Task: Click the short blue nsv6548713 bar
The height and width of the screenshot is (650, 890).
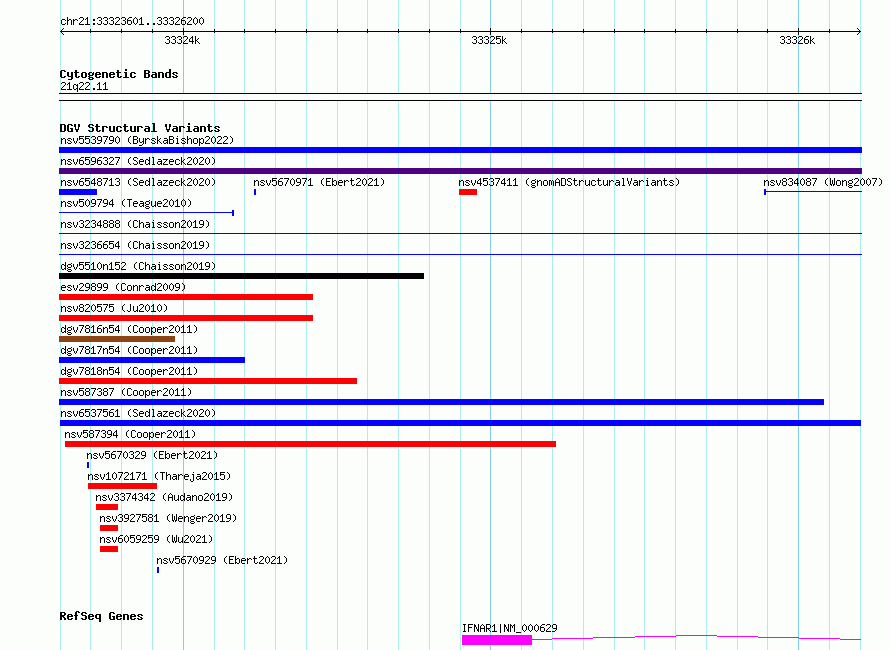Action: (x=78, y=192)
